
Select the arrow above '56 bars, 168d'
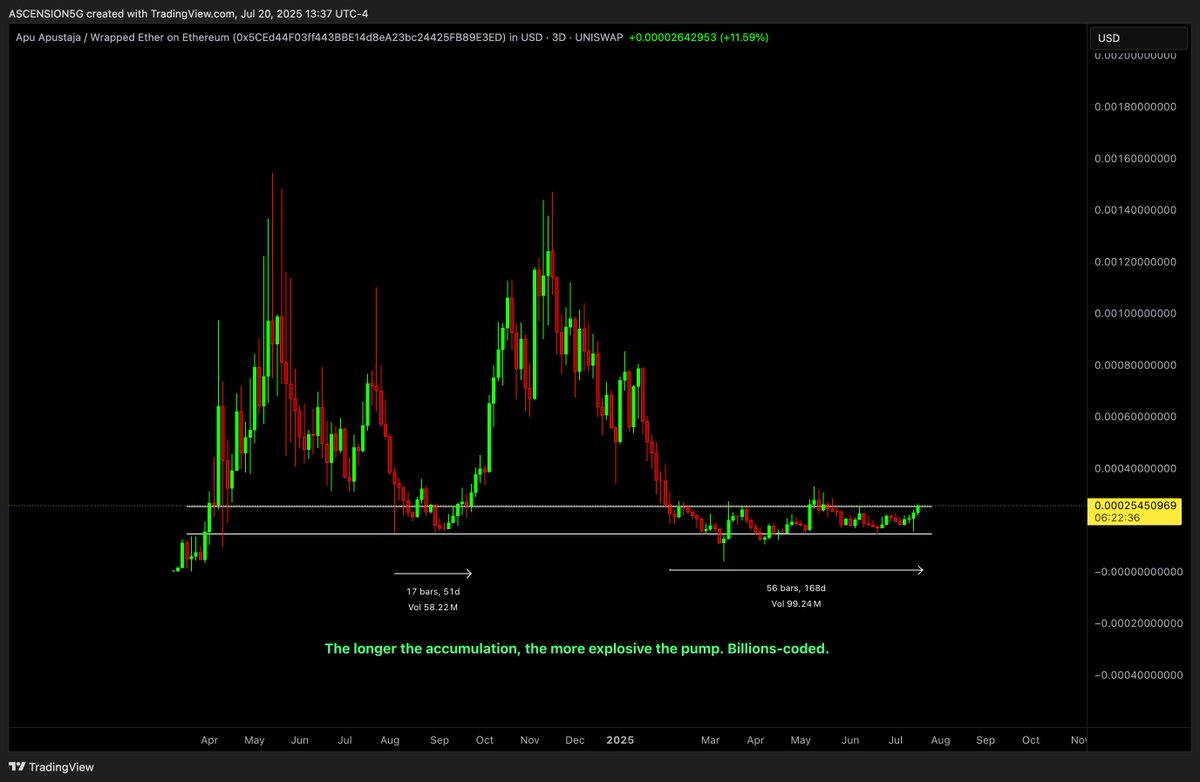[796, 570]
